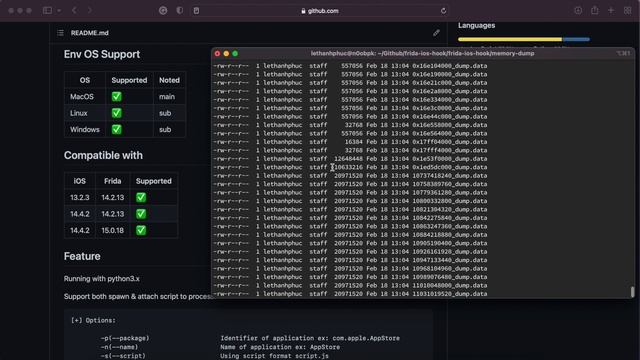Screen dimensions: 640x360
Task: Select the MacOS table cell
Action: tap(85, 97)
